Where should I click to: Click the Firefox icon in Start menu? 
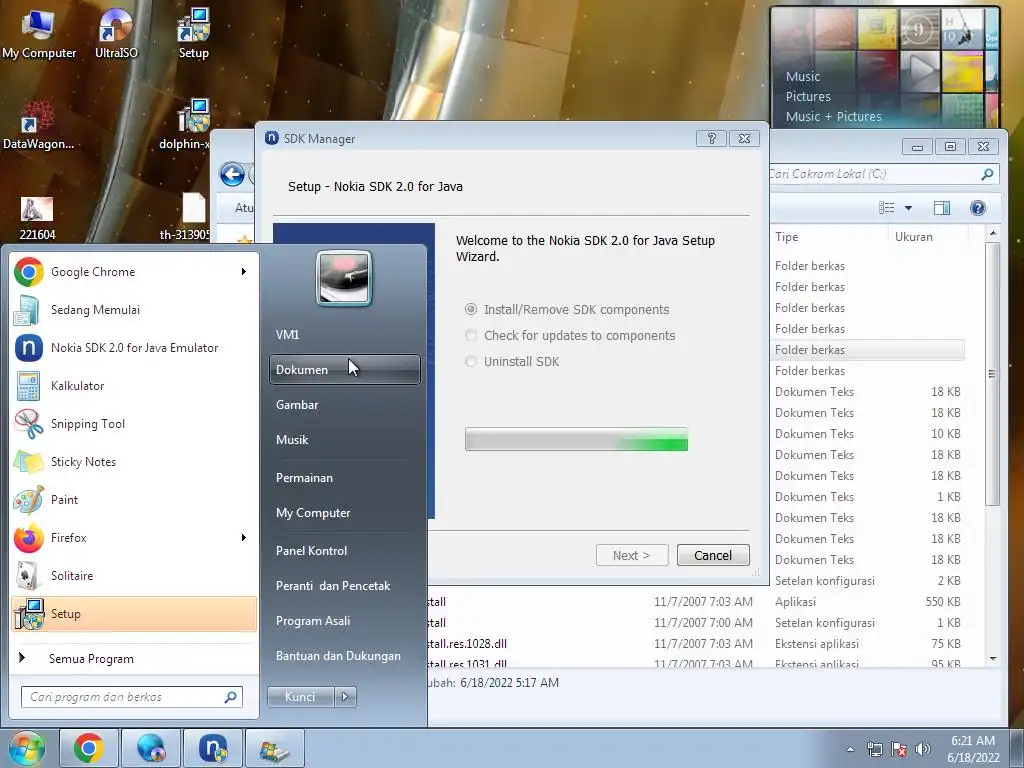[29, 538]
